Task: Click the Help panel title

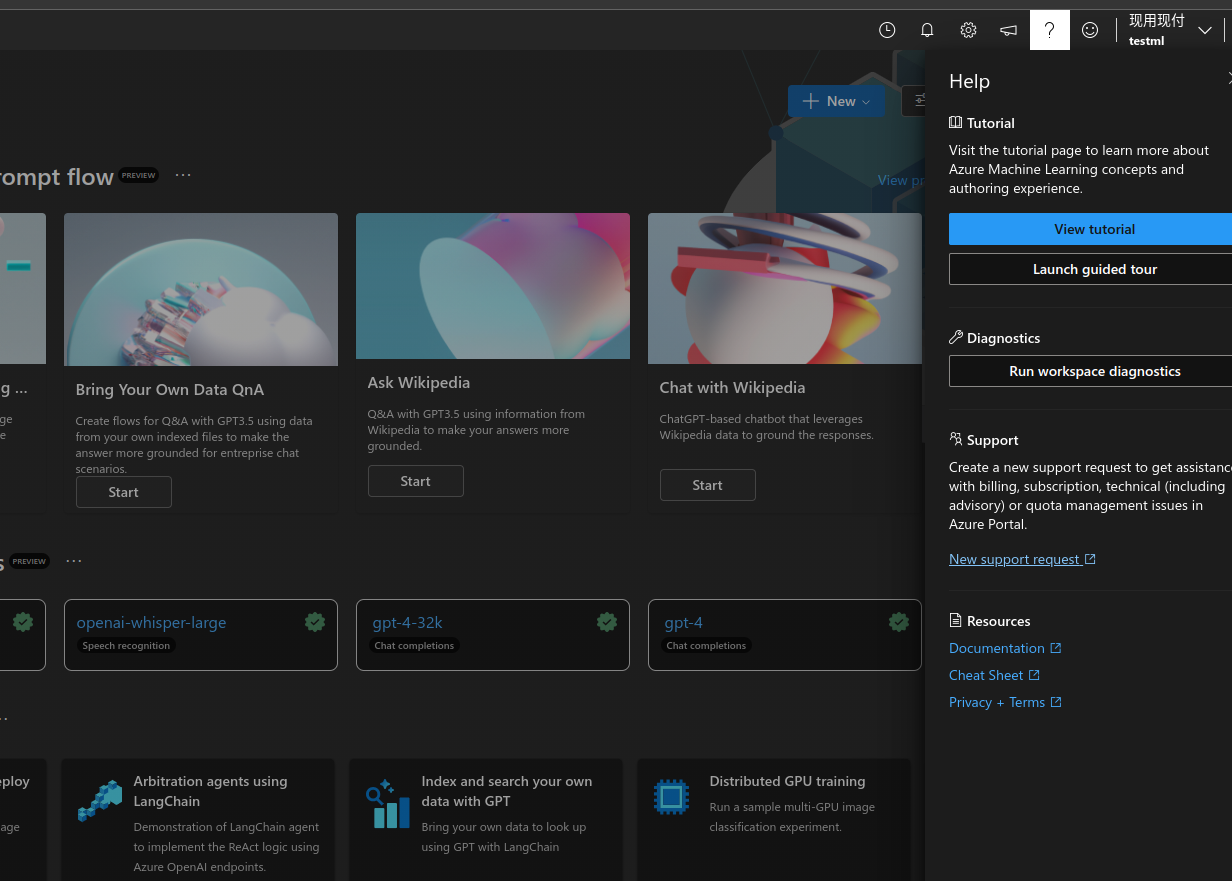Action: (x=969, y=82)
